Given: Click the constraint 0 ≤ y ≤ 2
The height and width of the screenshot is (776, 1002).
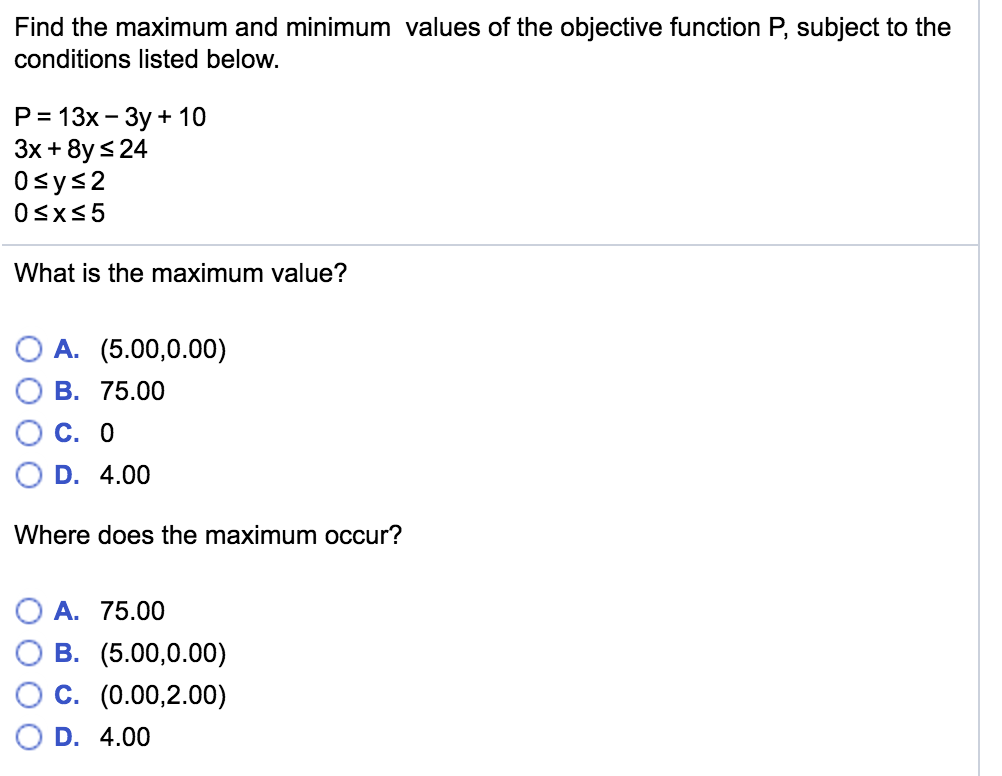Looking at the screenshot, I should (x=60, y=182).
